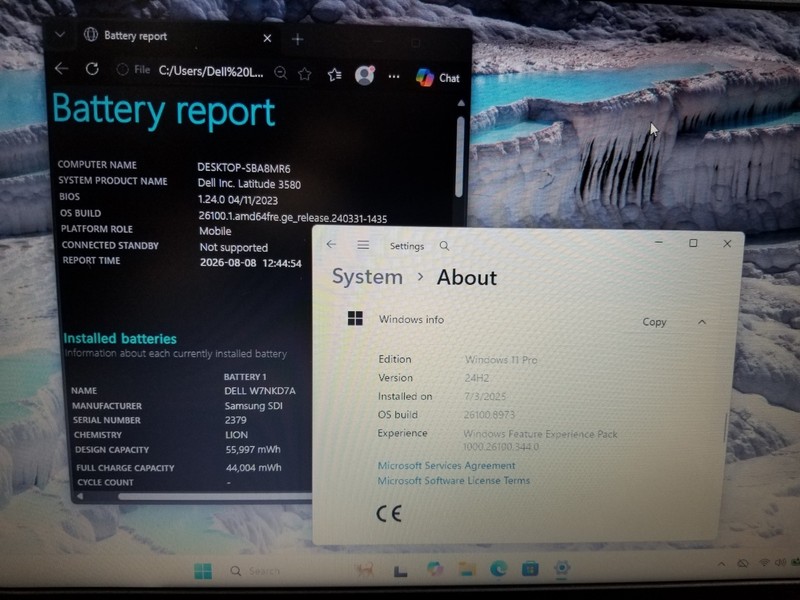Select the Samsung SDI manufacturer text
Screen dimensions: 800x600
coord(254,406)
